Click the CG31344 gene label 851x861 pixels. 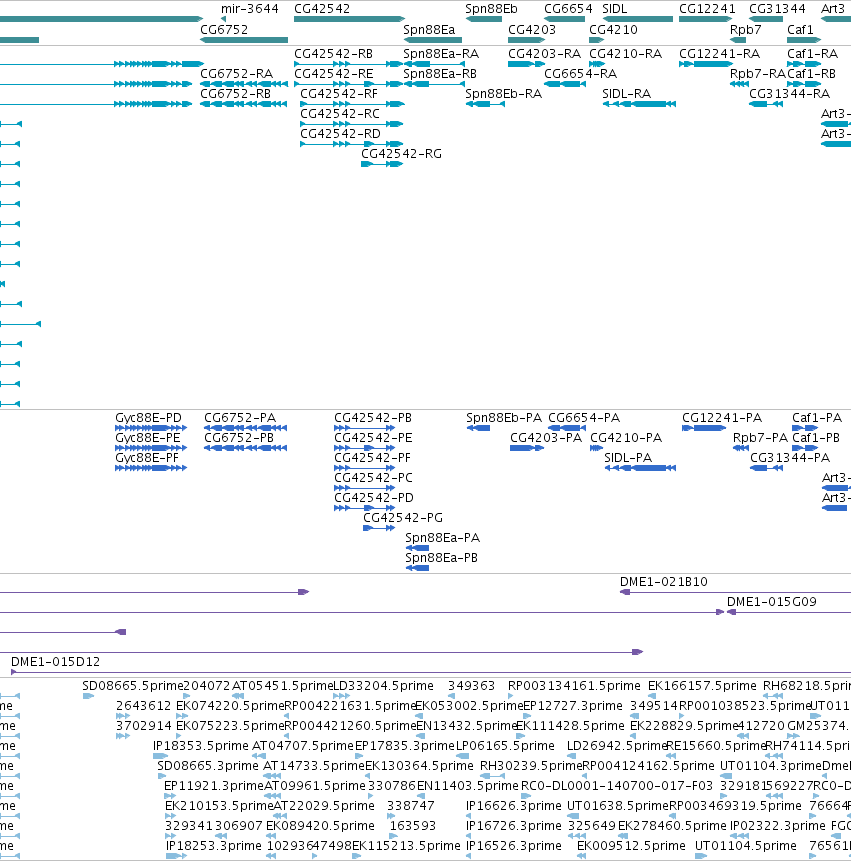[777, 9]
